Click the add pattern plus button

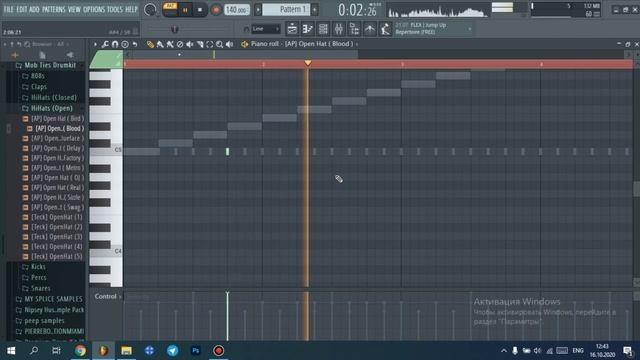point(315,9)
